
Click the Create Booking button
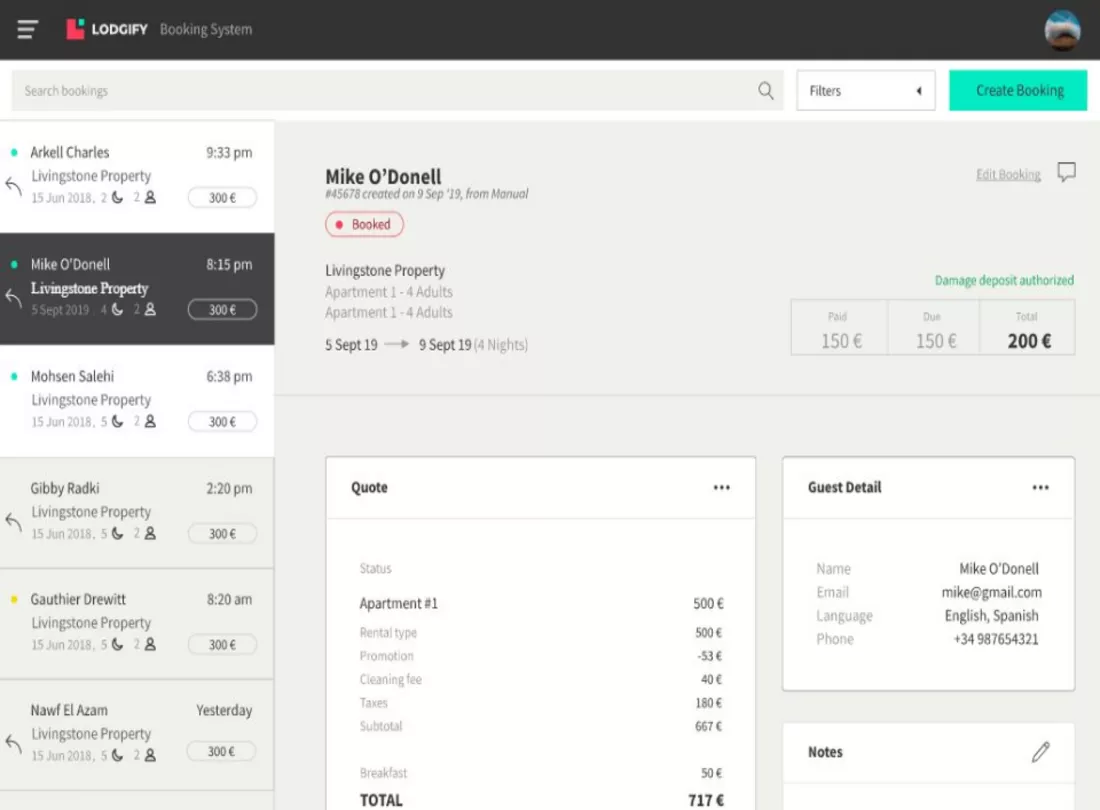point(1018,90)
